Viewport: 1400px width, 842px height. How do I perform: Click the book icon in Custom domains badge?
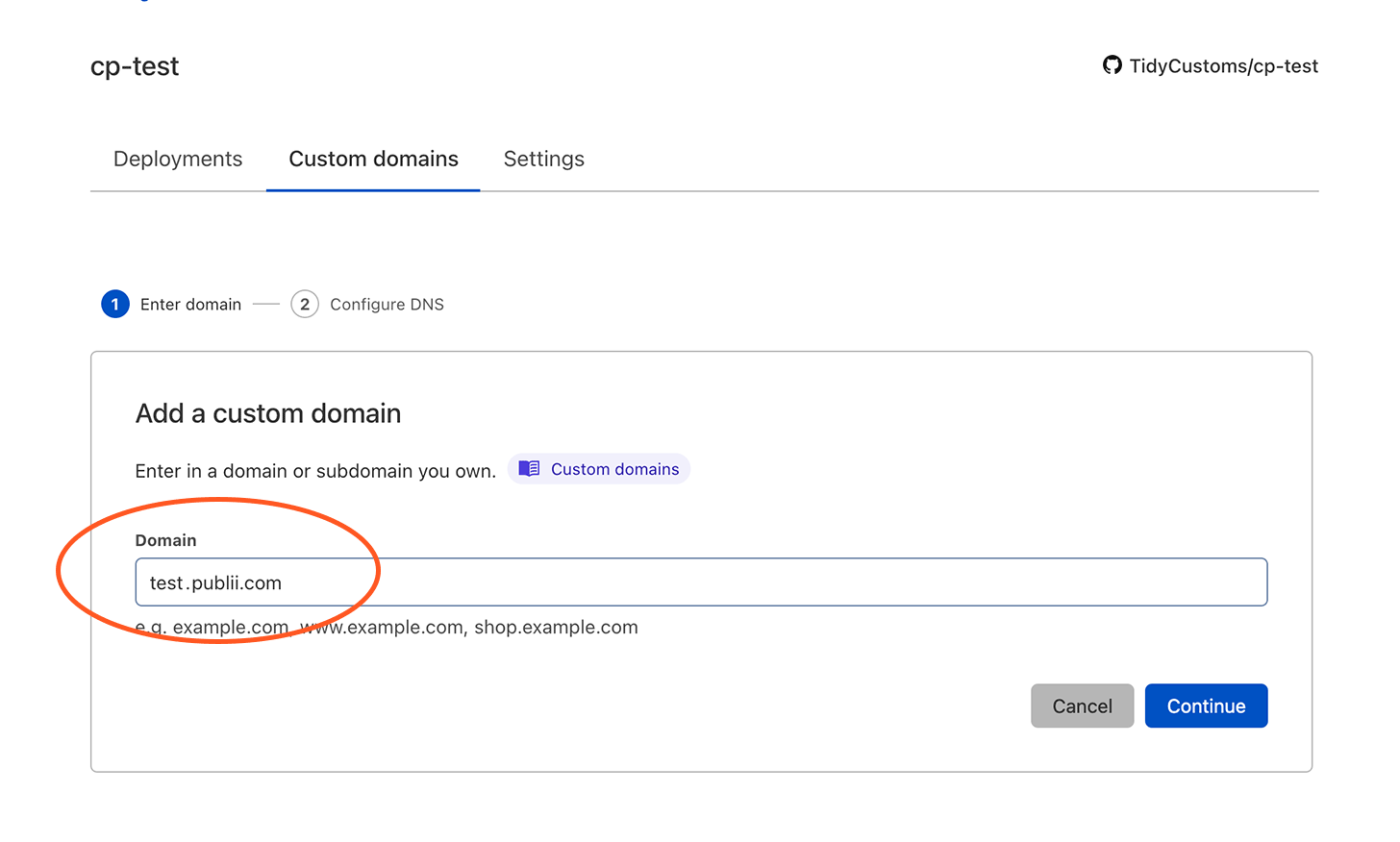pyautogui.click(x=529, y=468)
